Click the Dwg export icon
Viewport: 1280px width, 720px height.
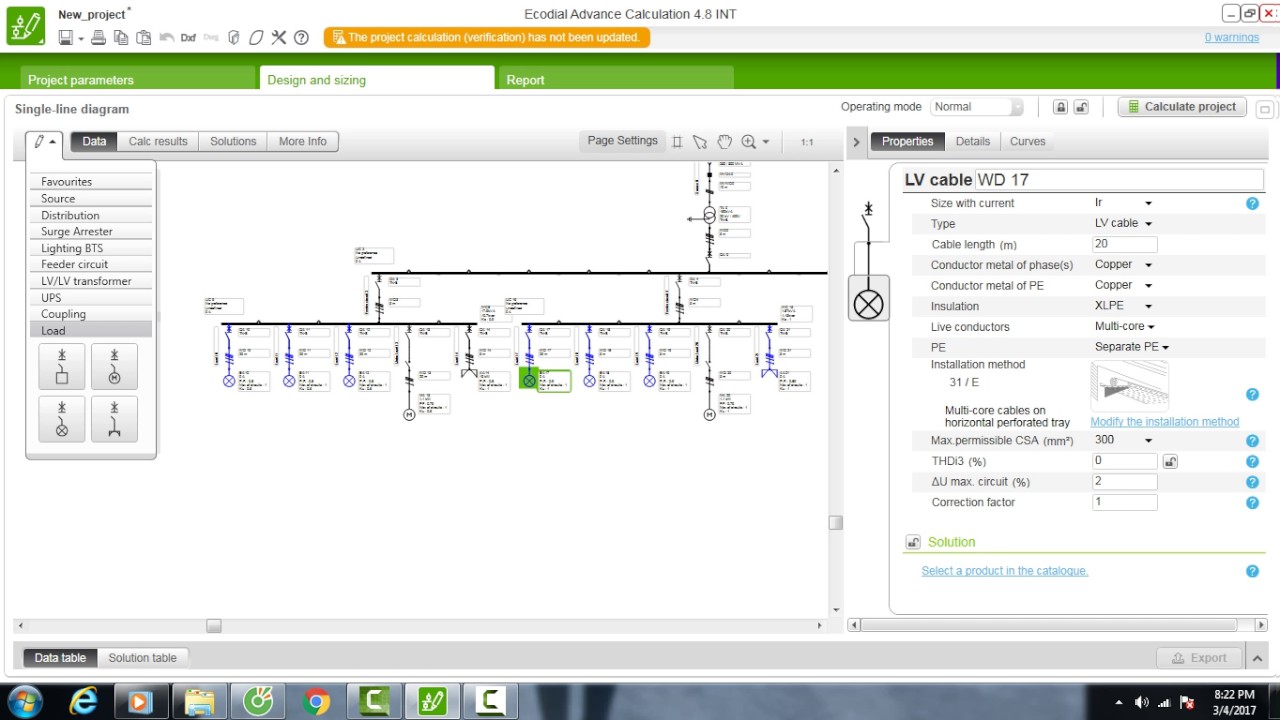pos(211,38)
